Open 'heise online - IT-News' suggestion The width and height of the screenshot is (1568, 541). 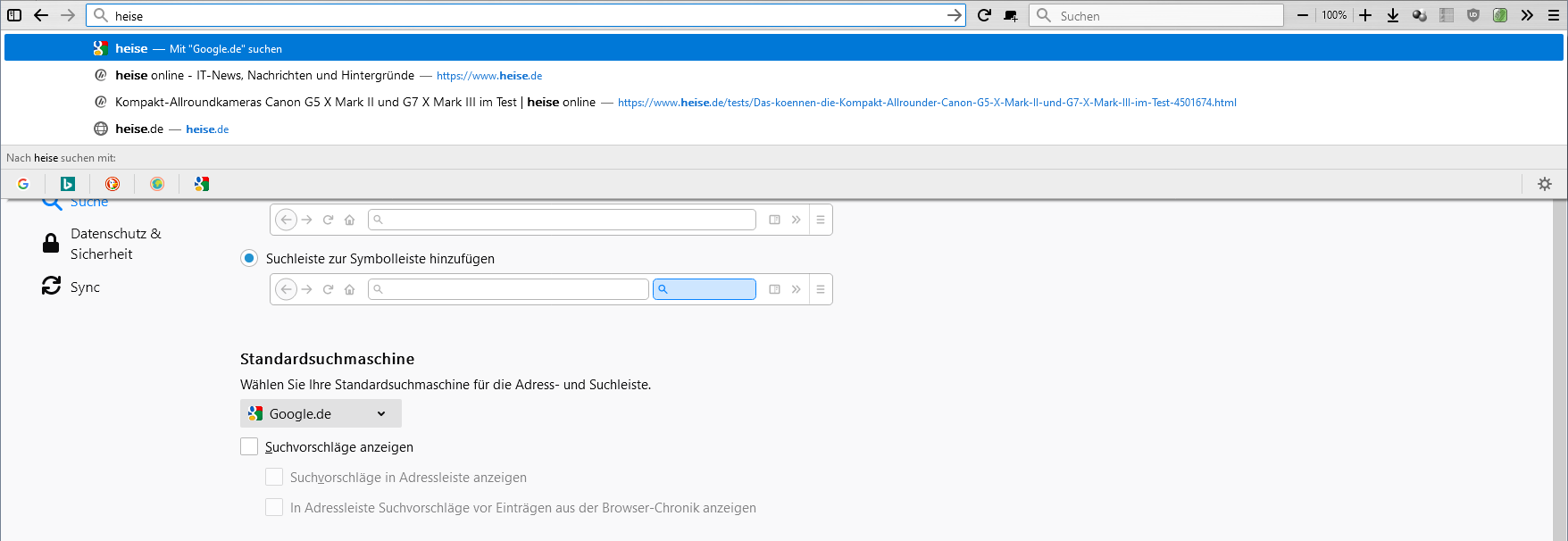784,75
